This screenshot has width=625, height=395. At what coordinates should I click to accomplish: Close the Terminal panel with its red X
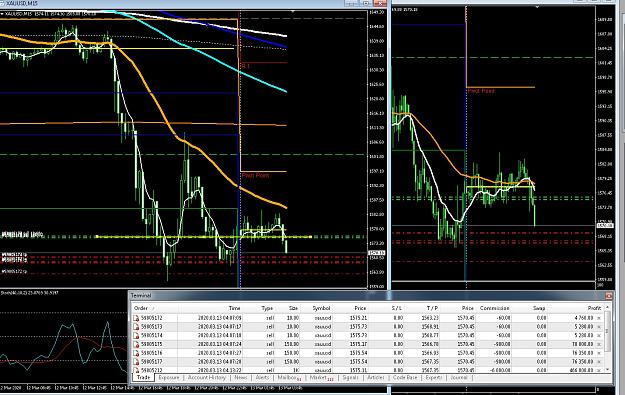pyautogui.click(x=608, y=295)
